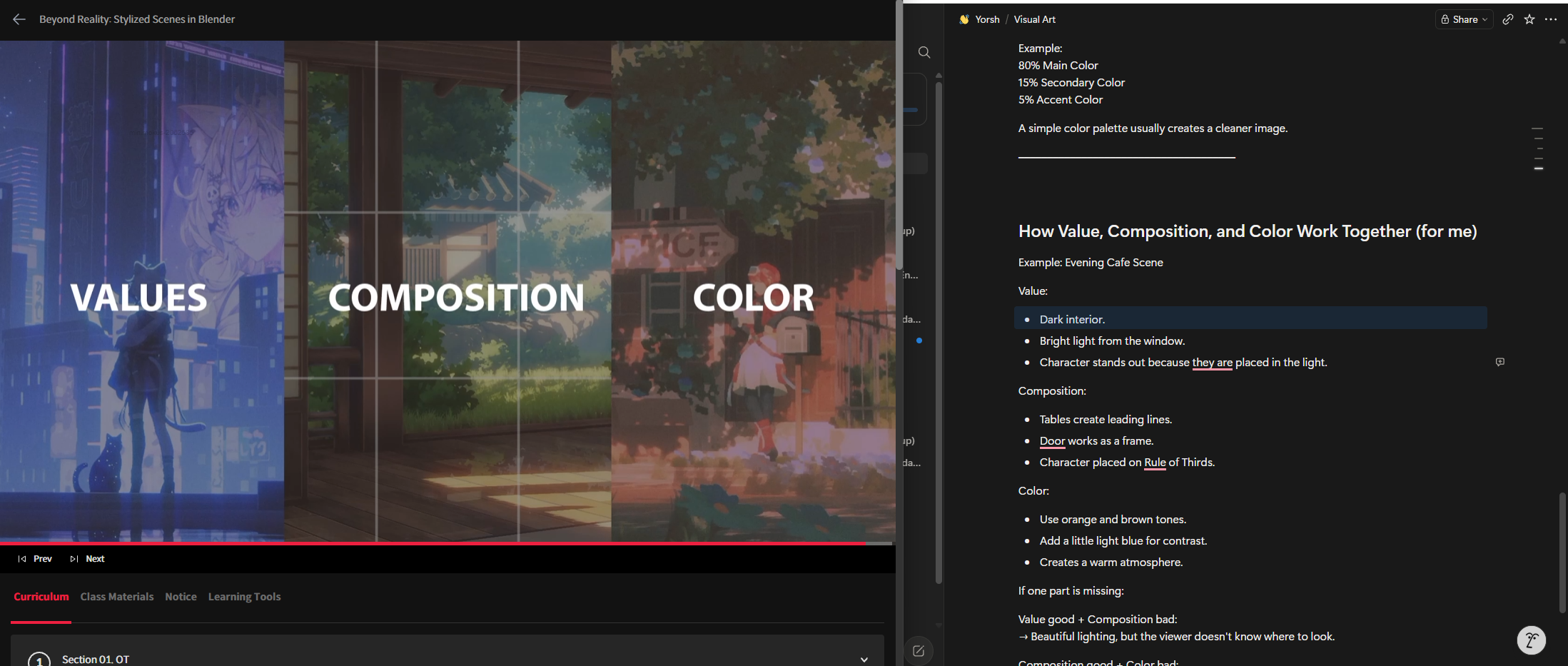Click the 'Section 01. OT' row title
The height and width of the screenshot is (666, 1568).
[96, 660]
